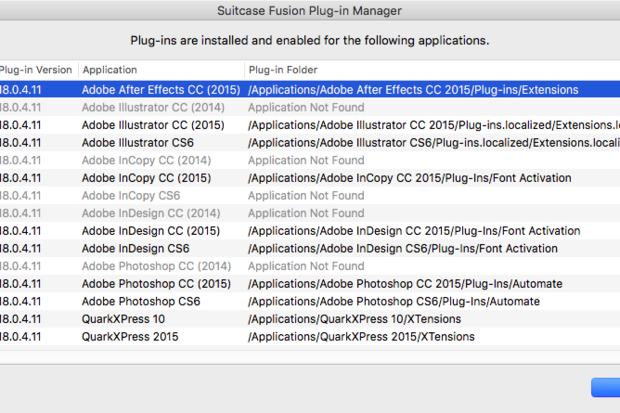Click Application Not Found for Photoshop CC (2014)
620x413 pixels.
[x=306, y=266]
